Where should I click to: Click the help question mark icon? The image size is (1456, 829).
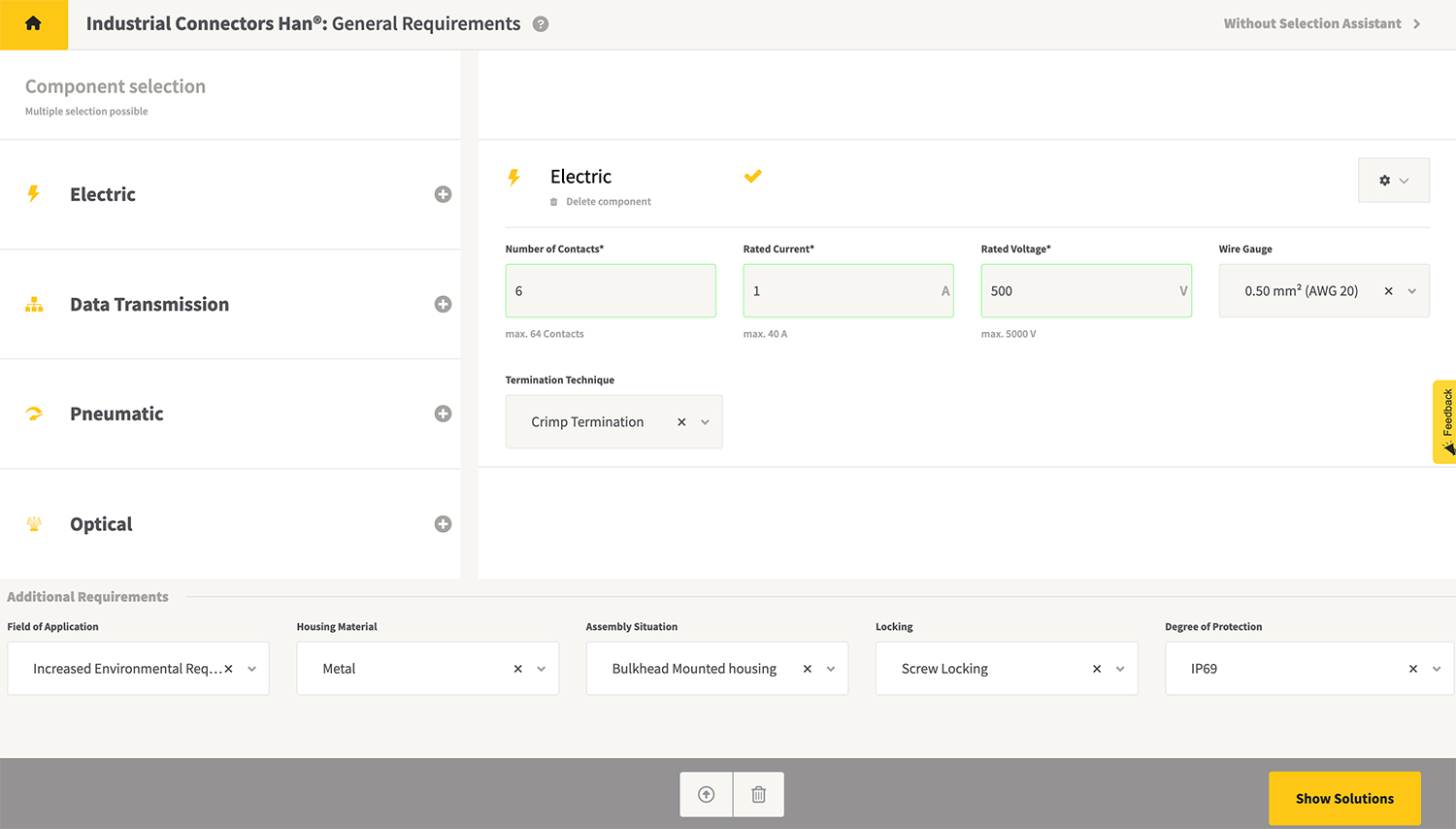[541, 24]
